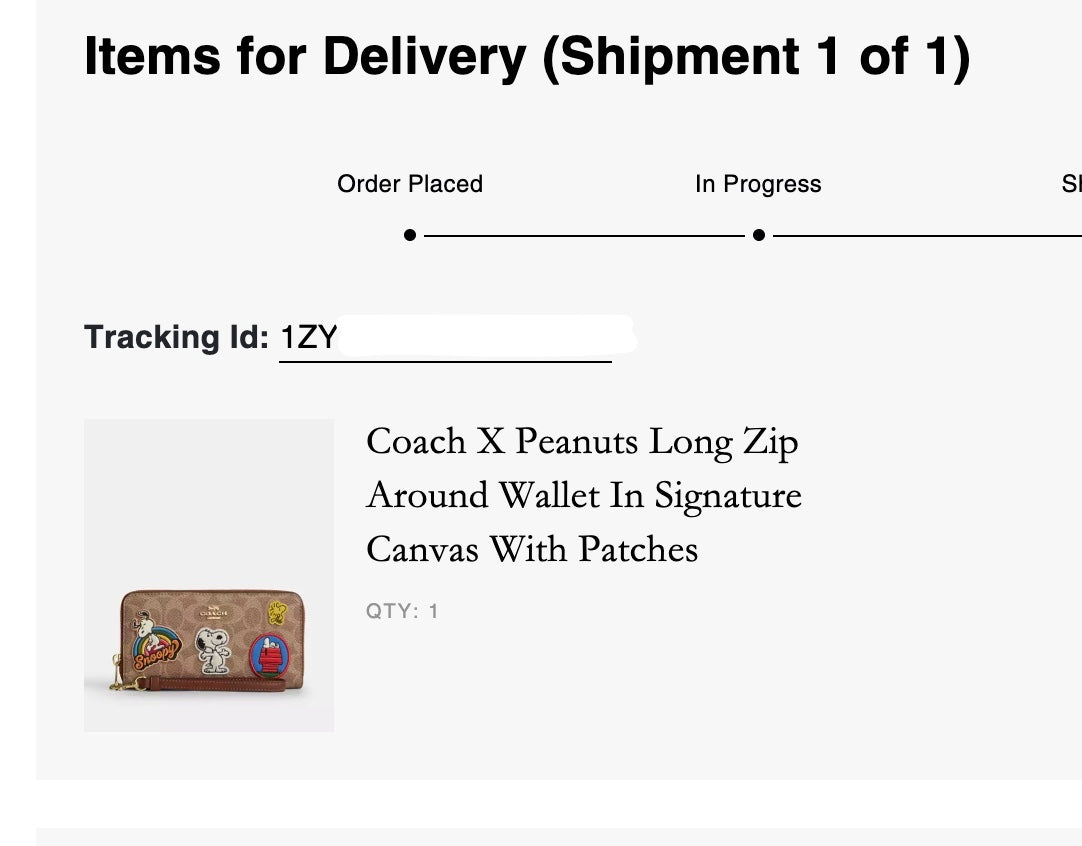Screen dimensions: 1082x846
Task: Click the rainbow Snoopy sticker on the product photo
Action: click(x=155, y=645)
